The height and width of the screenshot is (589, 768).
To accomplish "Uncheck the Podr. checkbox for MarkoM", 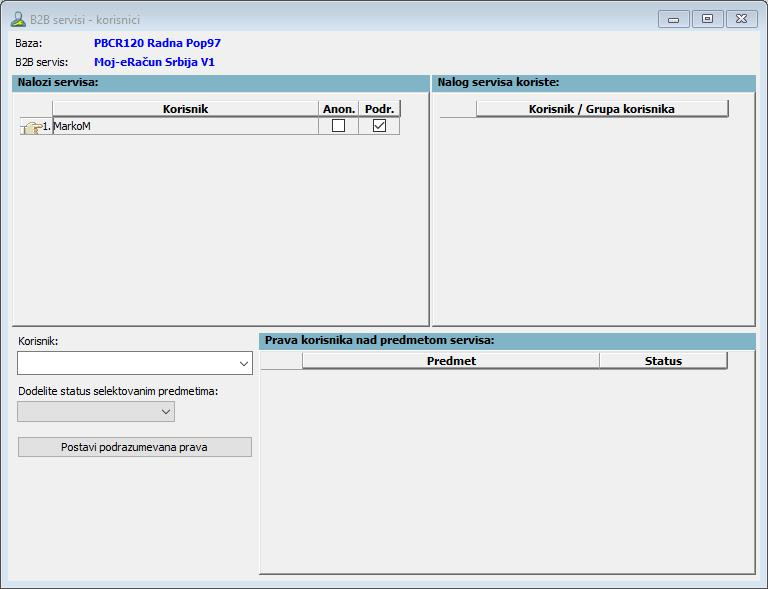I will coord(379,126).
